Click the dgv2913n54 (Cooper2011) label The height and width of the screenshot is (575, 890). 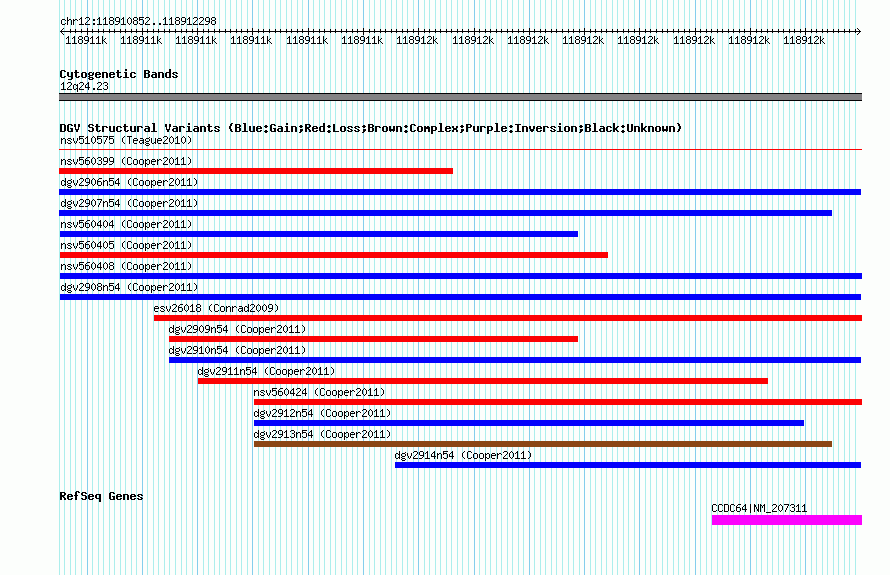point(322,434)
